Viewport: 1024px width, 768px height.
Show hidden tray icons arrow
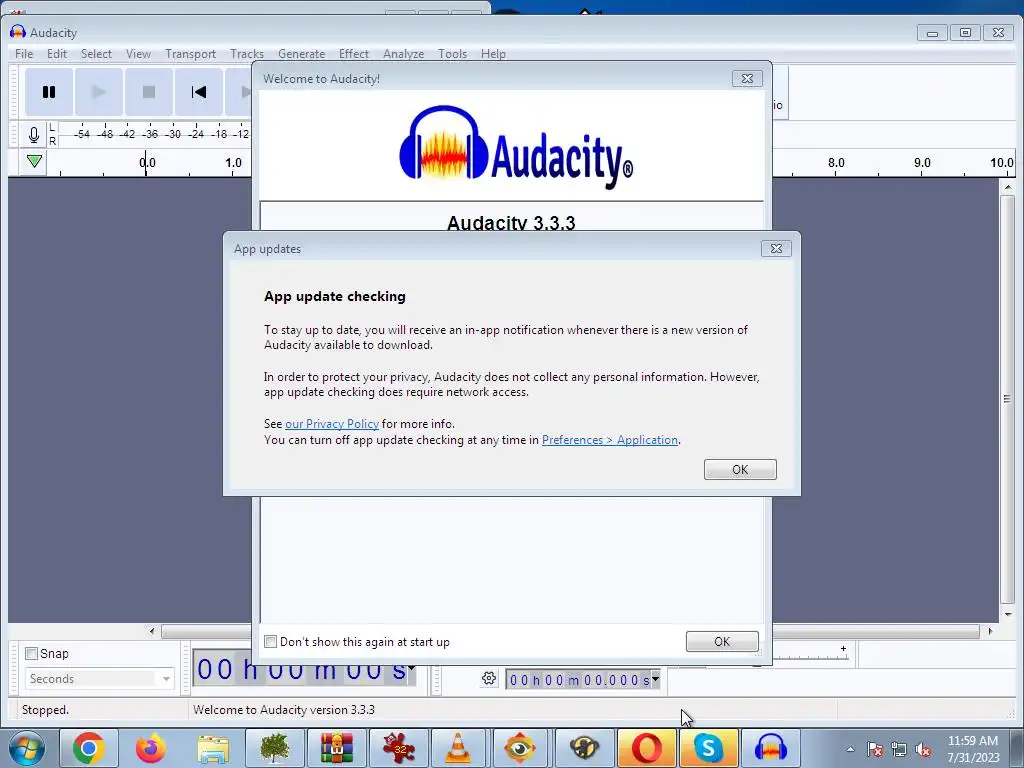point(850,750)
